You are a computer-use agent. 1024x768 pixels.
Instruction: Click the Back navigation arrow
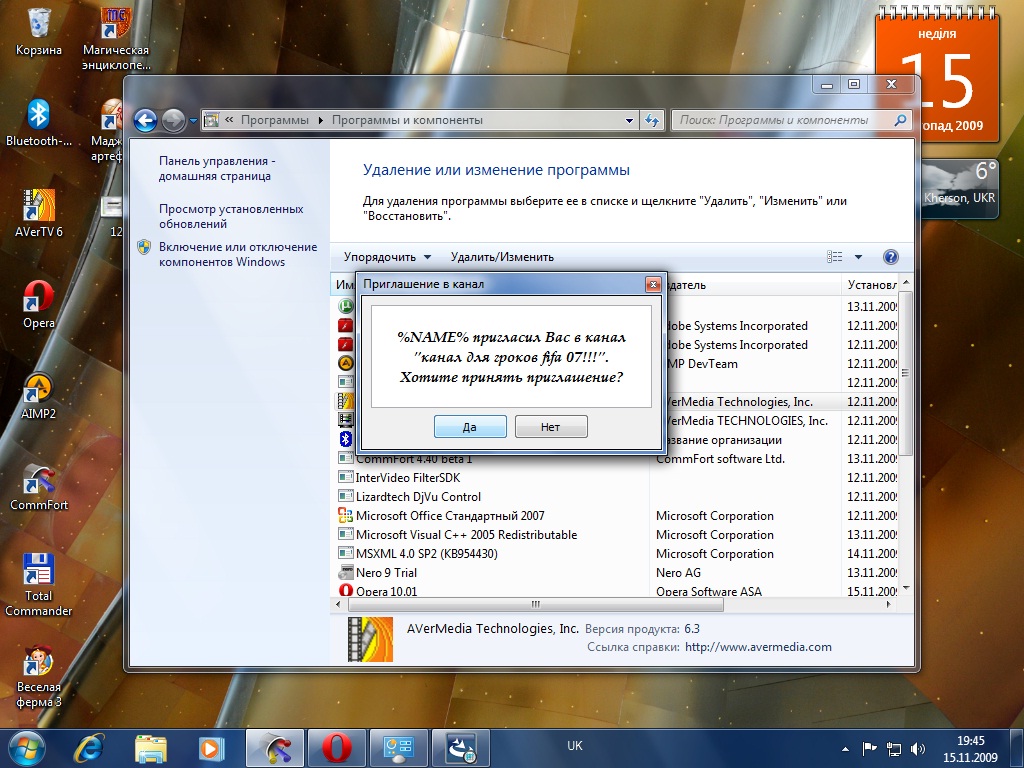[146, 120]
